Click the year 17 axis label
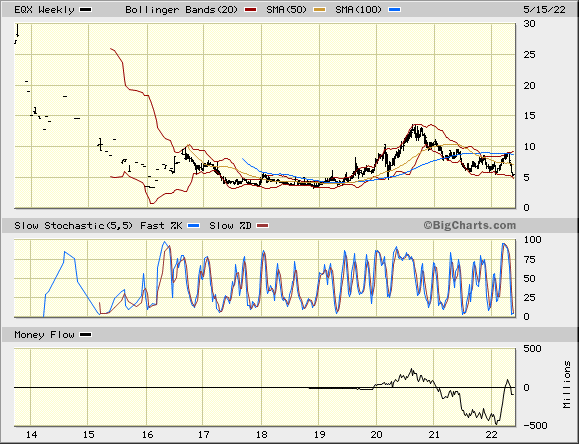579x444 pixels. [x=204, y=435]
